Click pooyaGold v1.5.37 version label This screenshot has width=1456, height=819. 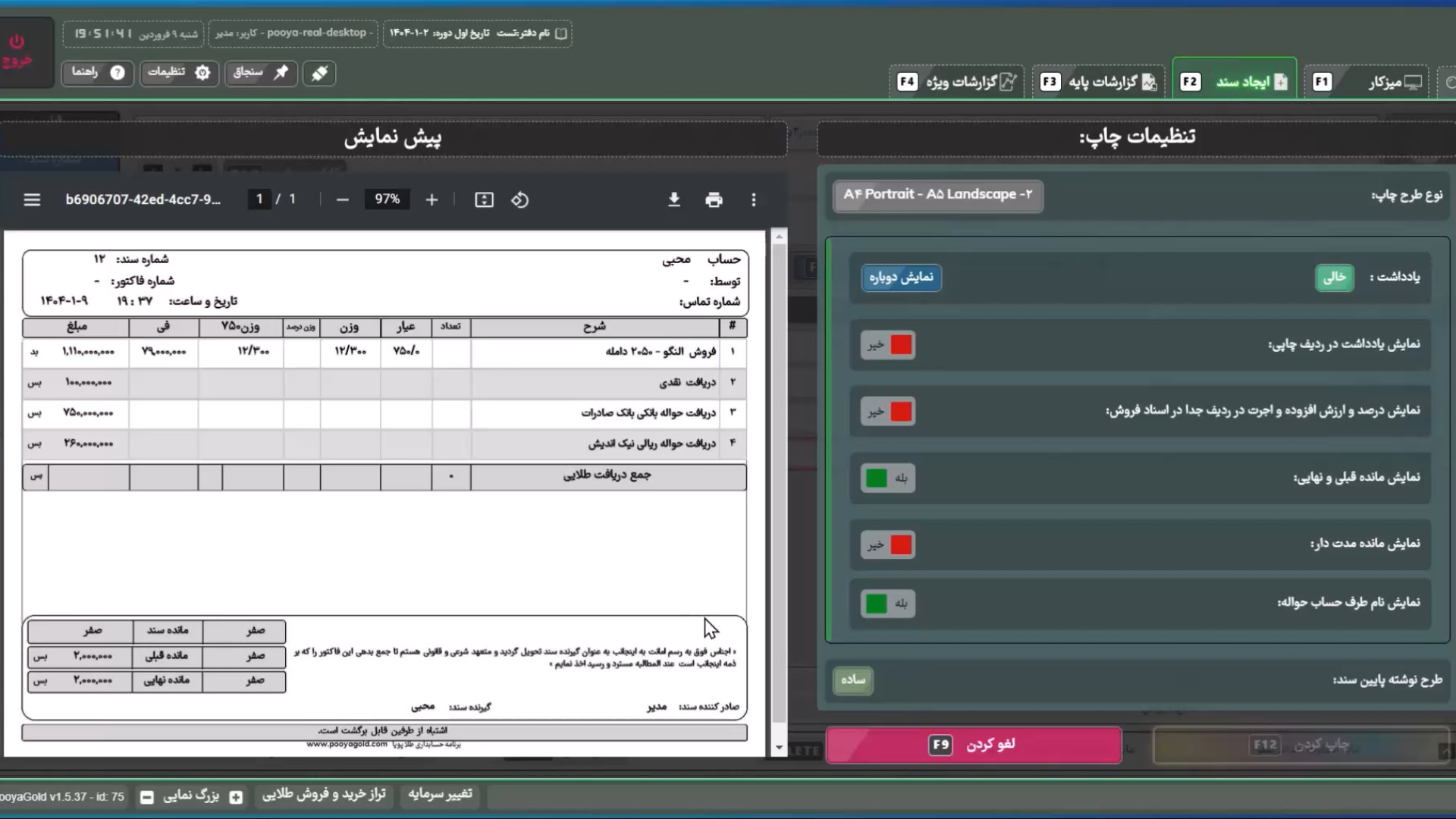click(x=62, y=797)
